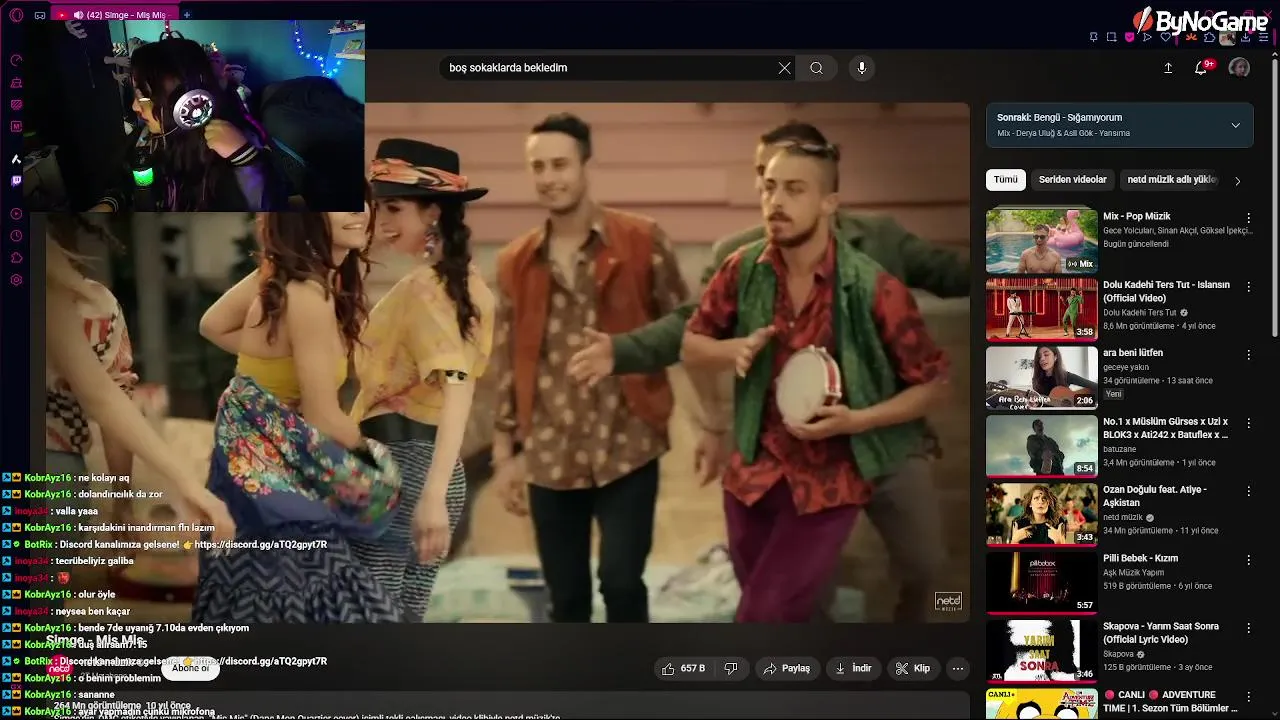Click the YouTube upload arrow icon

1168,68
